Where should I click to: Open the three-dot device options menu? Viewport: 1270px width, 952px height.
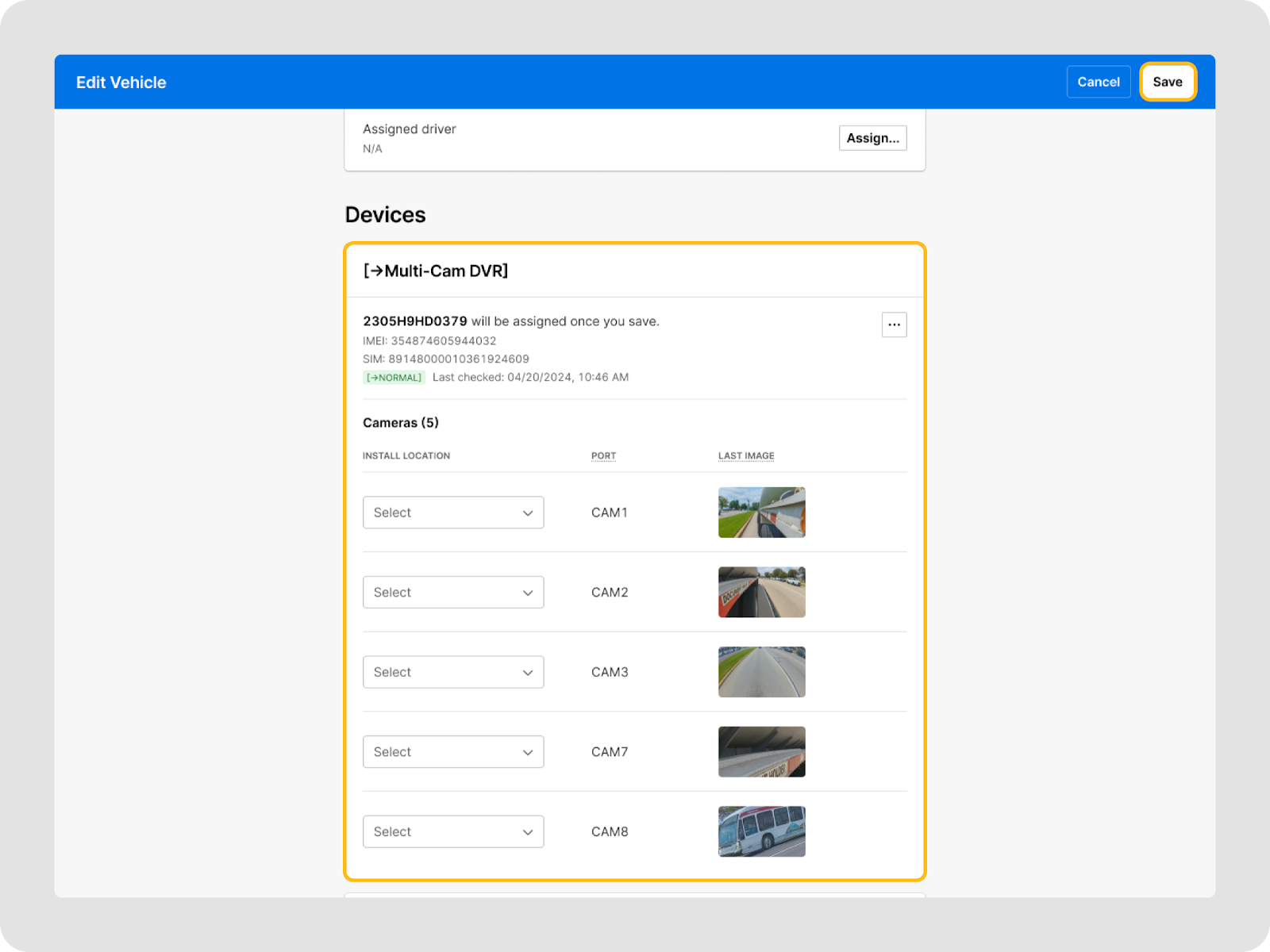[894, 324]
